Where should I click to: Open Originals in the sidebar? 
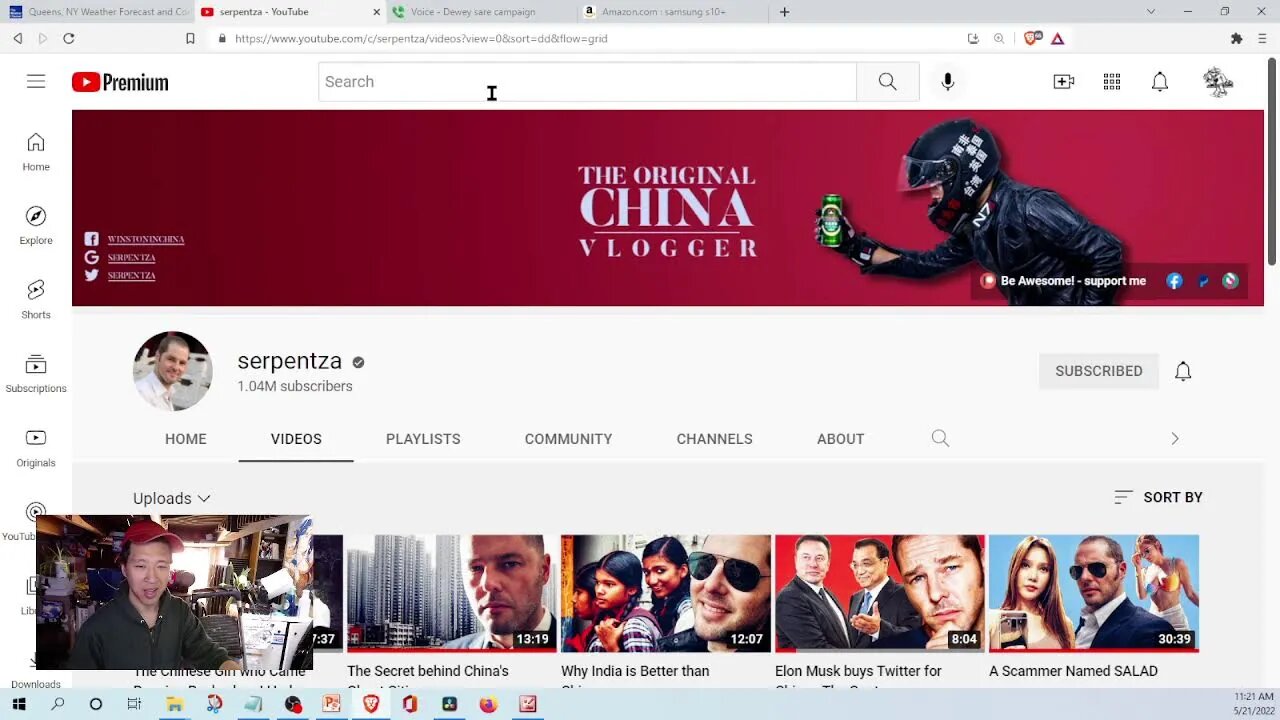tap(36, 448)
